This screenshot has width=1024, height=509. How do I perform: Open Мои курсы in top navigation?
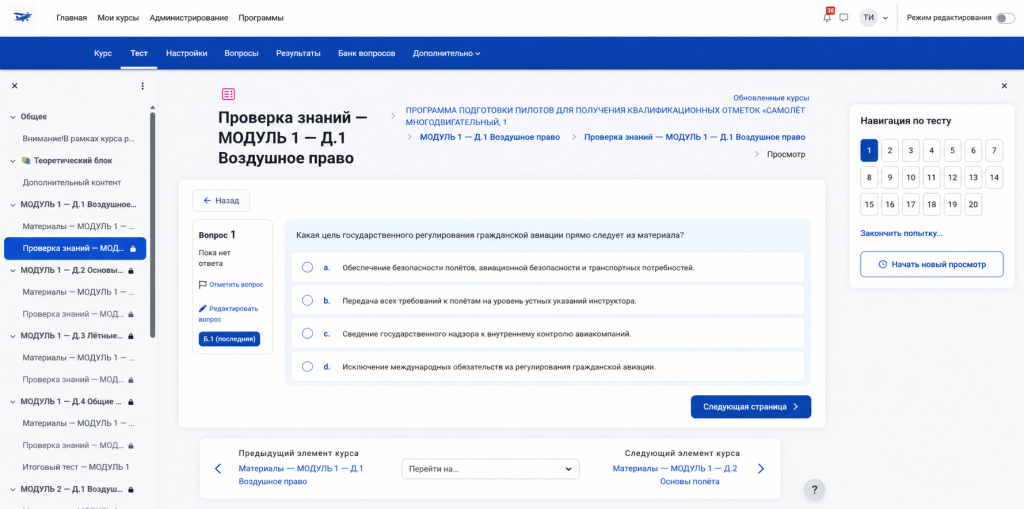(x=118, y=18)
